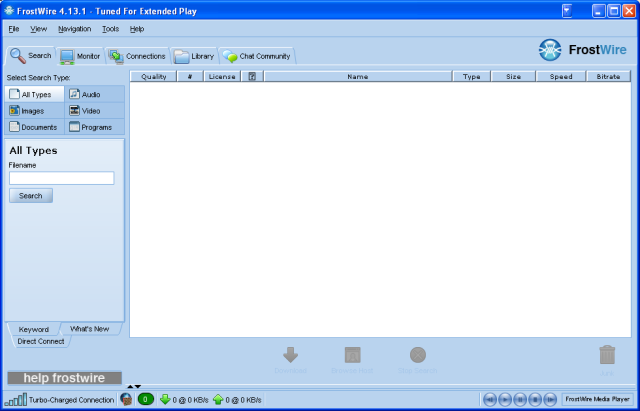This screenshot has height=411, width=640.
Task: Click the connection quality signal bars icon
Action: pyautogui.click(x=16, y=400)
